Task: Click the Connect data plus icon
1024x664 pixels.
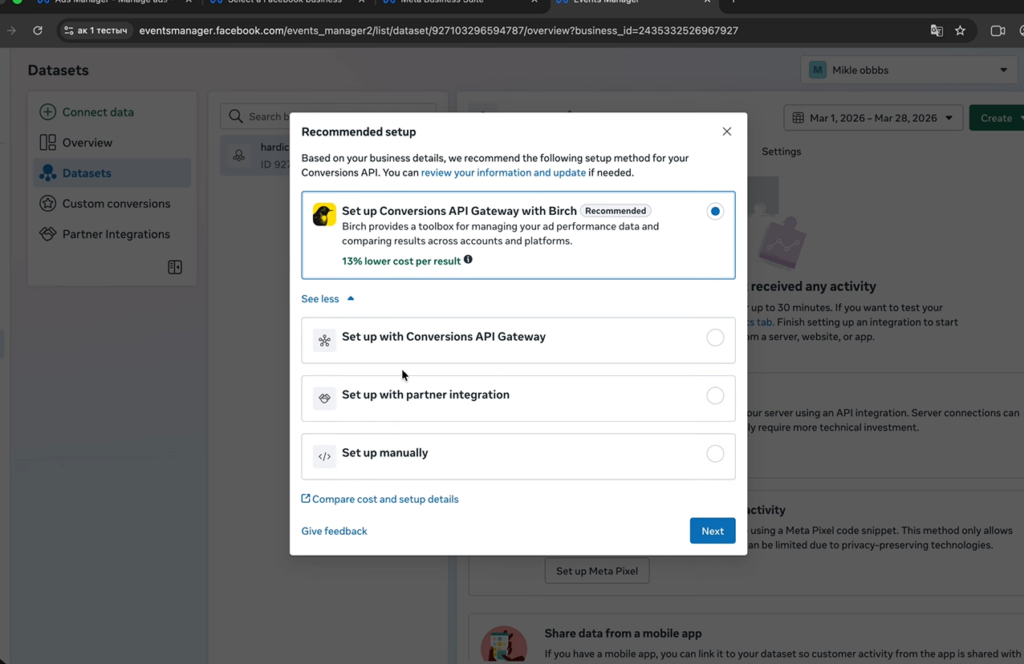Action: [48, 112]
